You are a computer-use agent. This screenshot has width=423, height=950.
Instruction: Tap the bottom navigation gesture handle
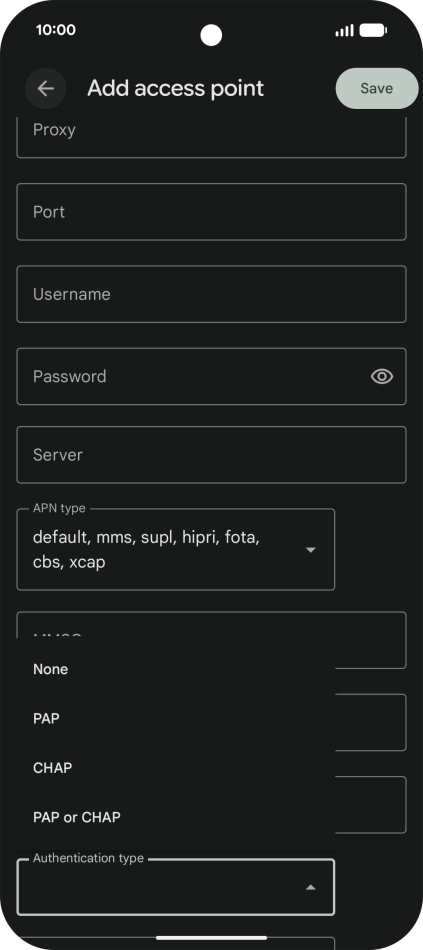click(x=212, y=938)
